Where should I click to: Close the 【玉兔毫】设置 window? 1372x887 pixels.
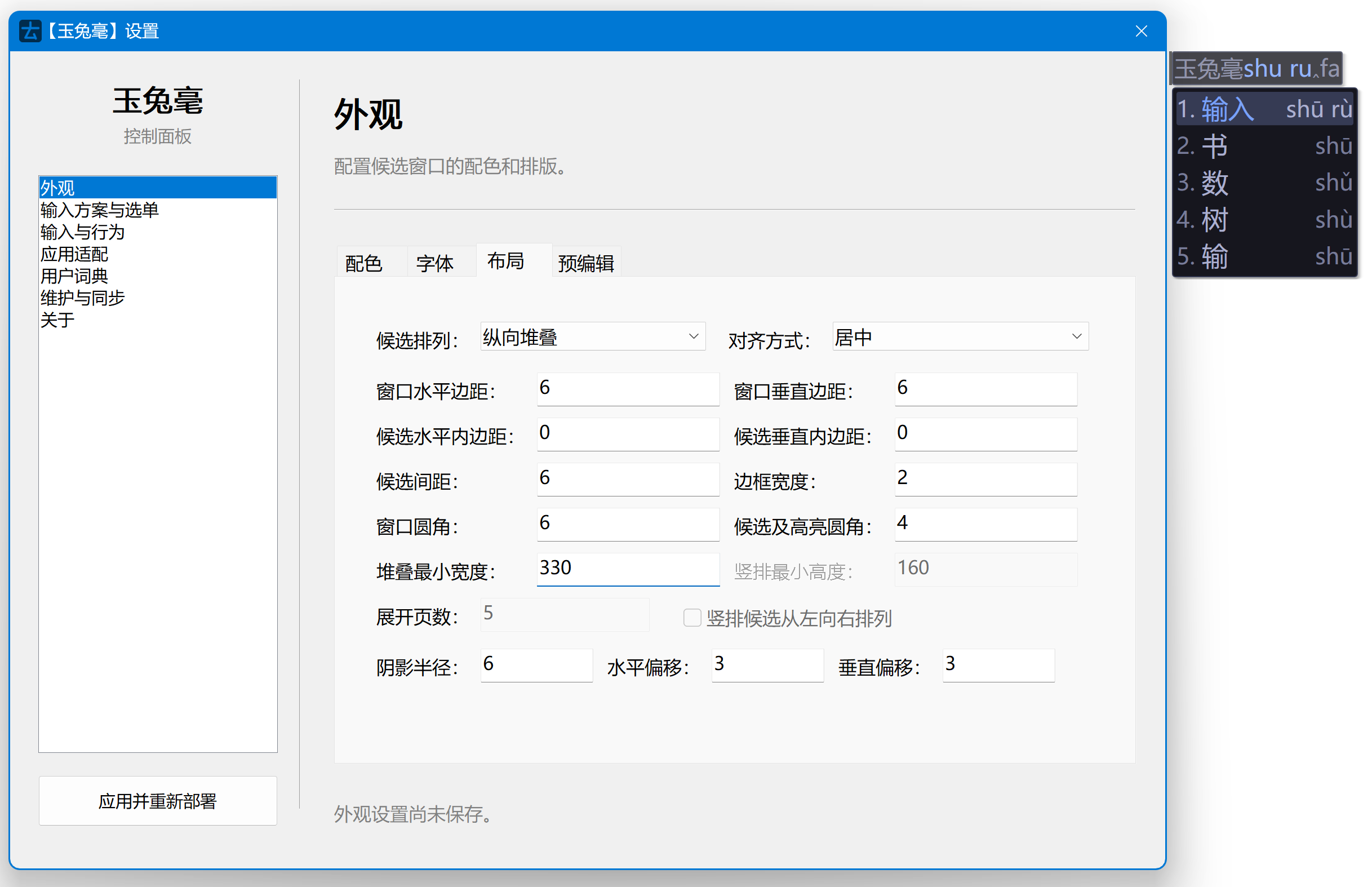point(1140,31)
